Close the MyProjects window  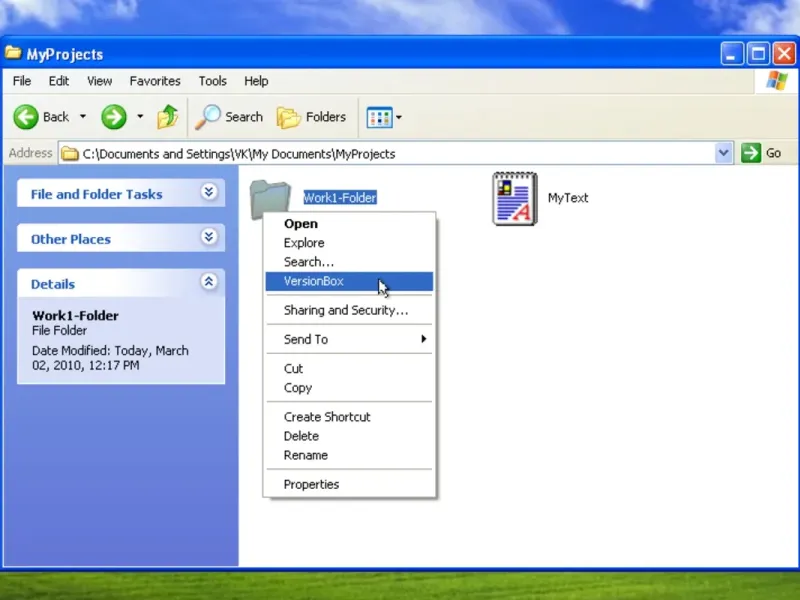click(784, 53)
